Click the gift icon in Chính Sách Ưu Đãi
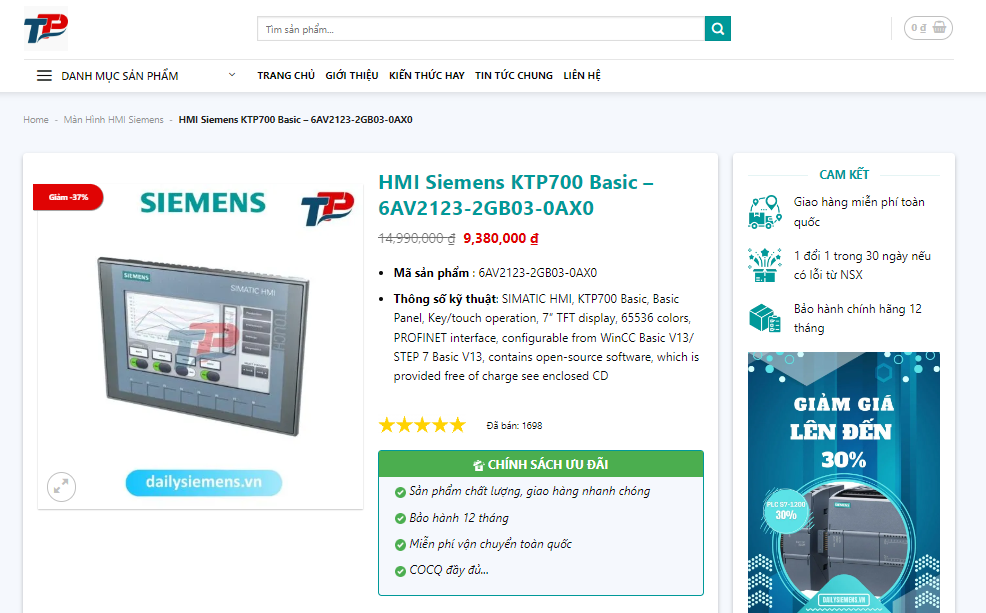The image size is (986, 613). pyautogui.click(x=479, y=465)
